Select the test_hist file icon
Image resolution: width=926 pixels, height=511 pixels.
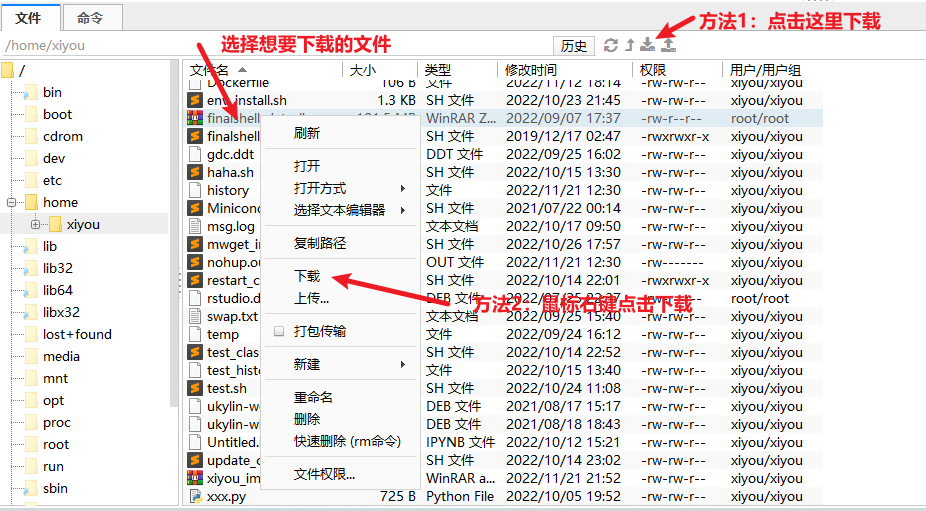195,370
